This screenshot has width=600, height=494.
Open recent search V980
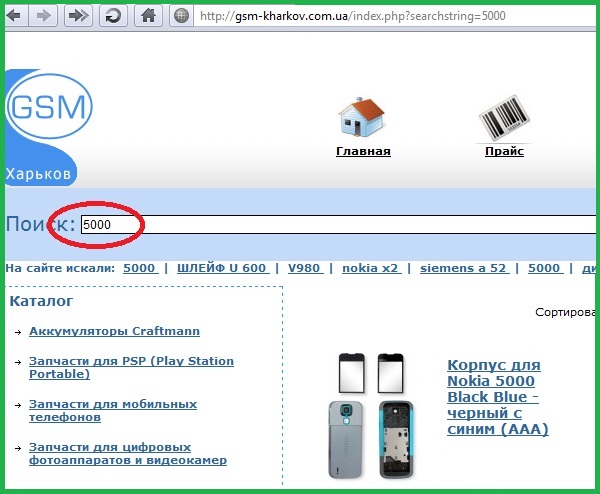click(x=304, y=268)
